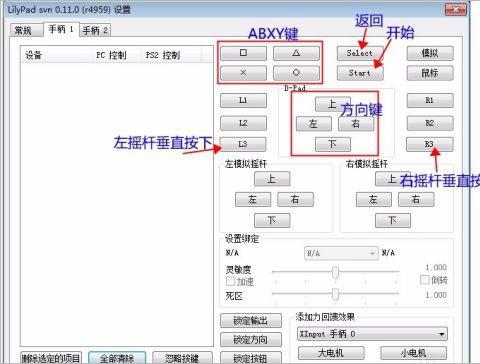Expand the XInput 手柄 0 dropdown
The width and height of the screenshot is (480, 364).
(372, 334)
